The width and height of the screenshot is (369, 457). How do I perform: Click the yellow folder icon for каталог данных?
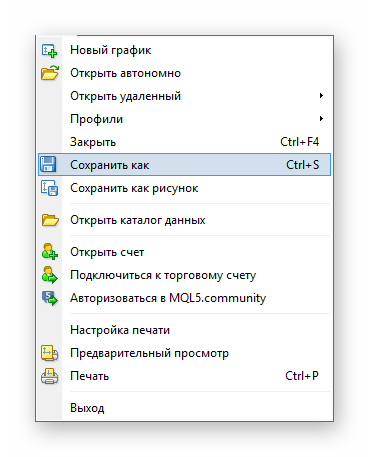pos(50,220)
